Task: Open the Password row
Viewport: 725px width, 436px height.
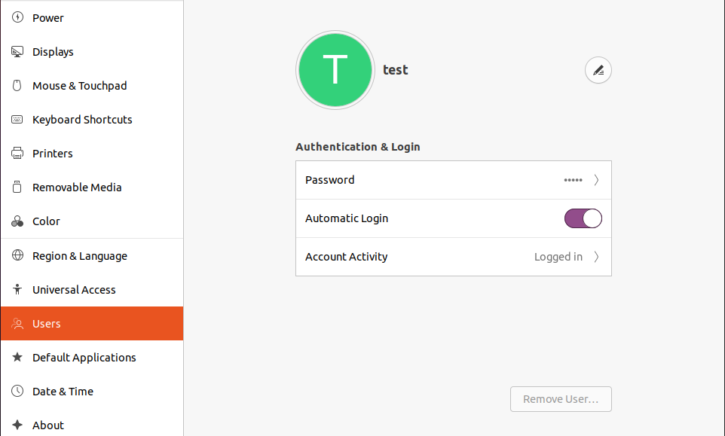Action: (x=454, y=180)
